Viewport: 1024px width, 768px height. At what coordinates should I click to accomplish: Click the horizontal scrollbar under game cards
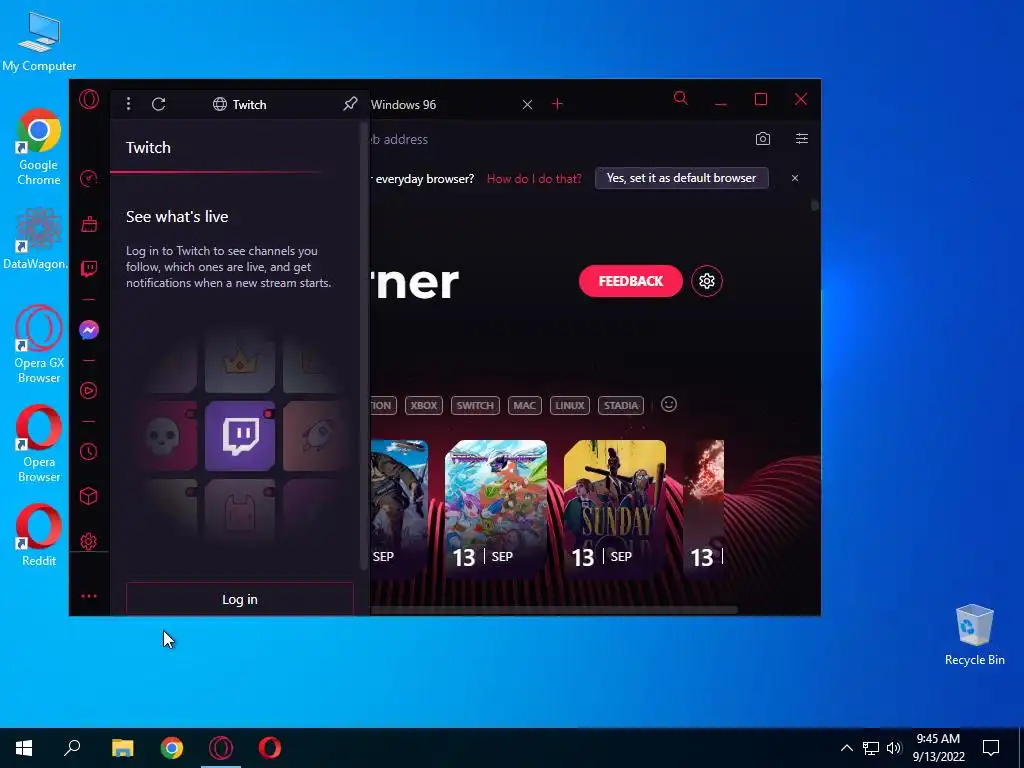pos(554,610)
